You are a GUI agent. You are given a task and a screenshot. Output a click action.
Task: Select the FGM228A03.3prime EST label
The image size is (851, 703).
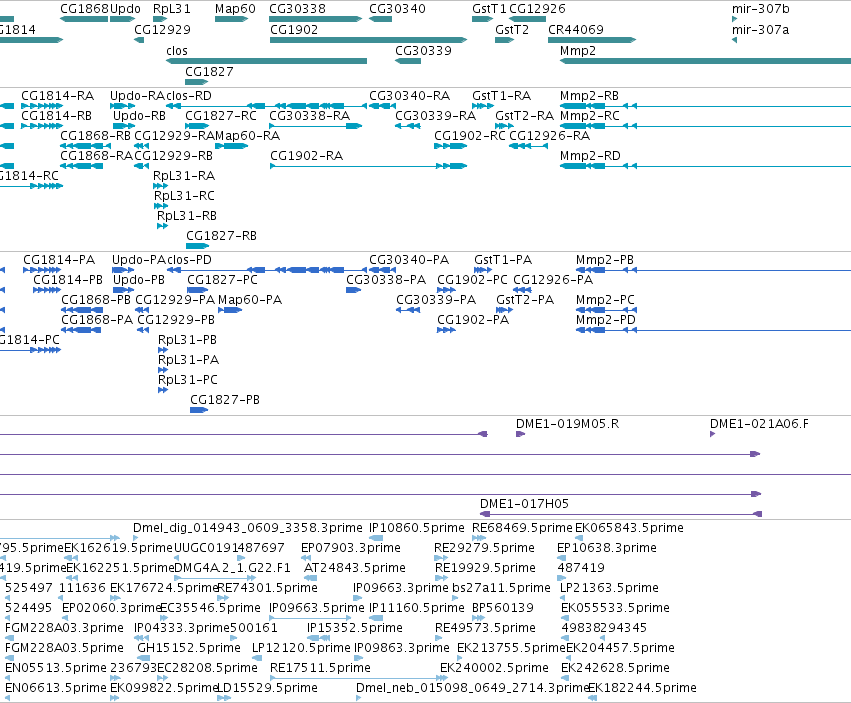pos(64,628)
